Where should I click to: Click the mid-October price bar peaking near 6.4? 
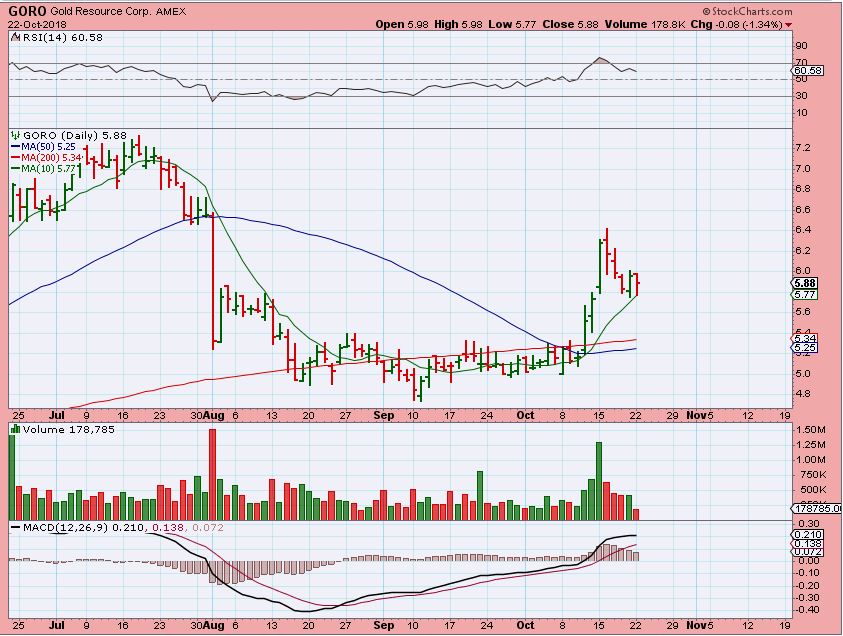click(606, 251)
